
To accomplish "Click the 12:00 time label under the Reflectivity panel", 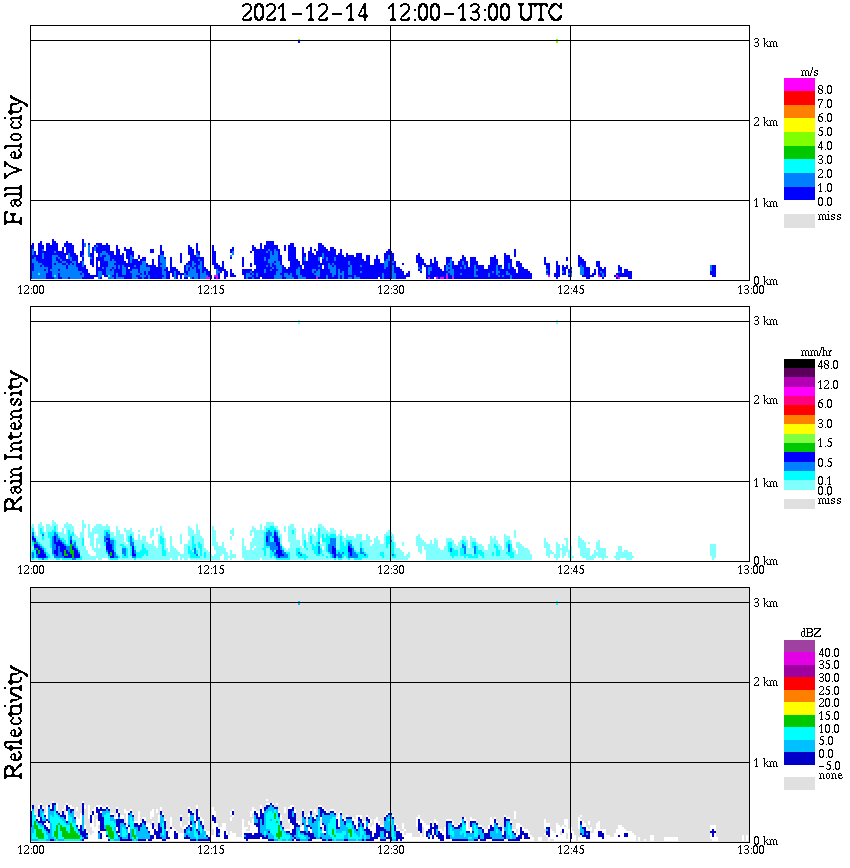I will [31, 850].
